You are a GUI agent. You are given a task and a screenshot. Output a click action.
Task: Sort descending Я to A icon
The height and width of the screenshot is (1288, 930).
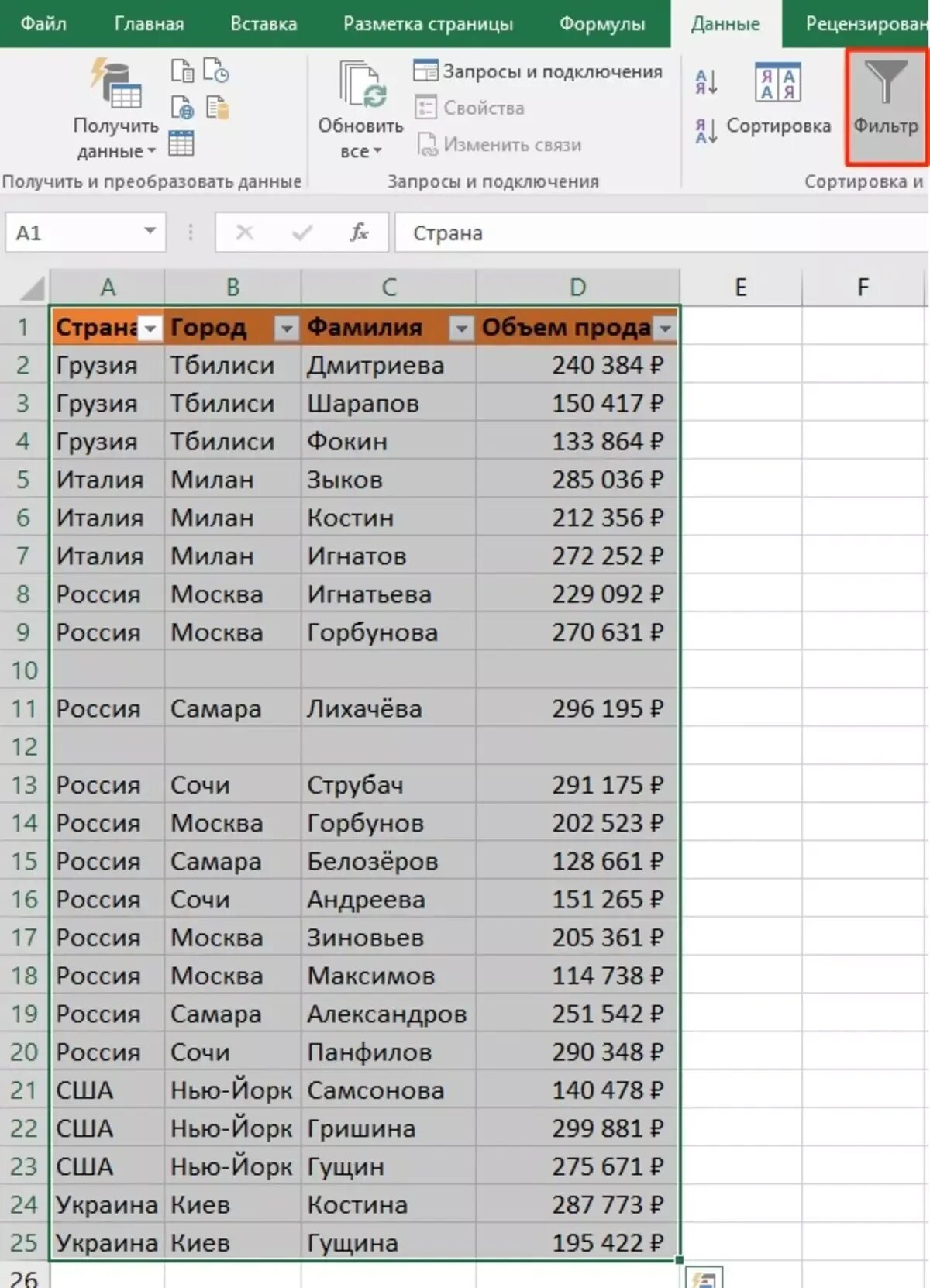(x=706, y=131)
